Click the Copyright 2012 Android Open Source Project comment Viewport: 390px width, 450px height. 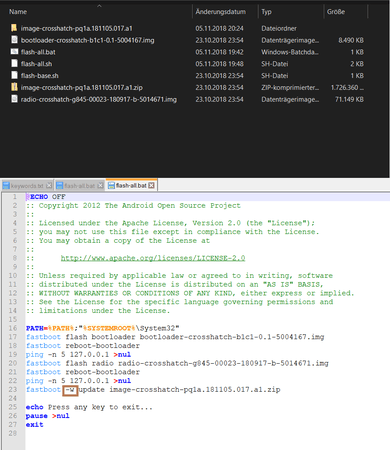coord(133,205)
